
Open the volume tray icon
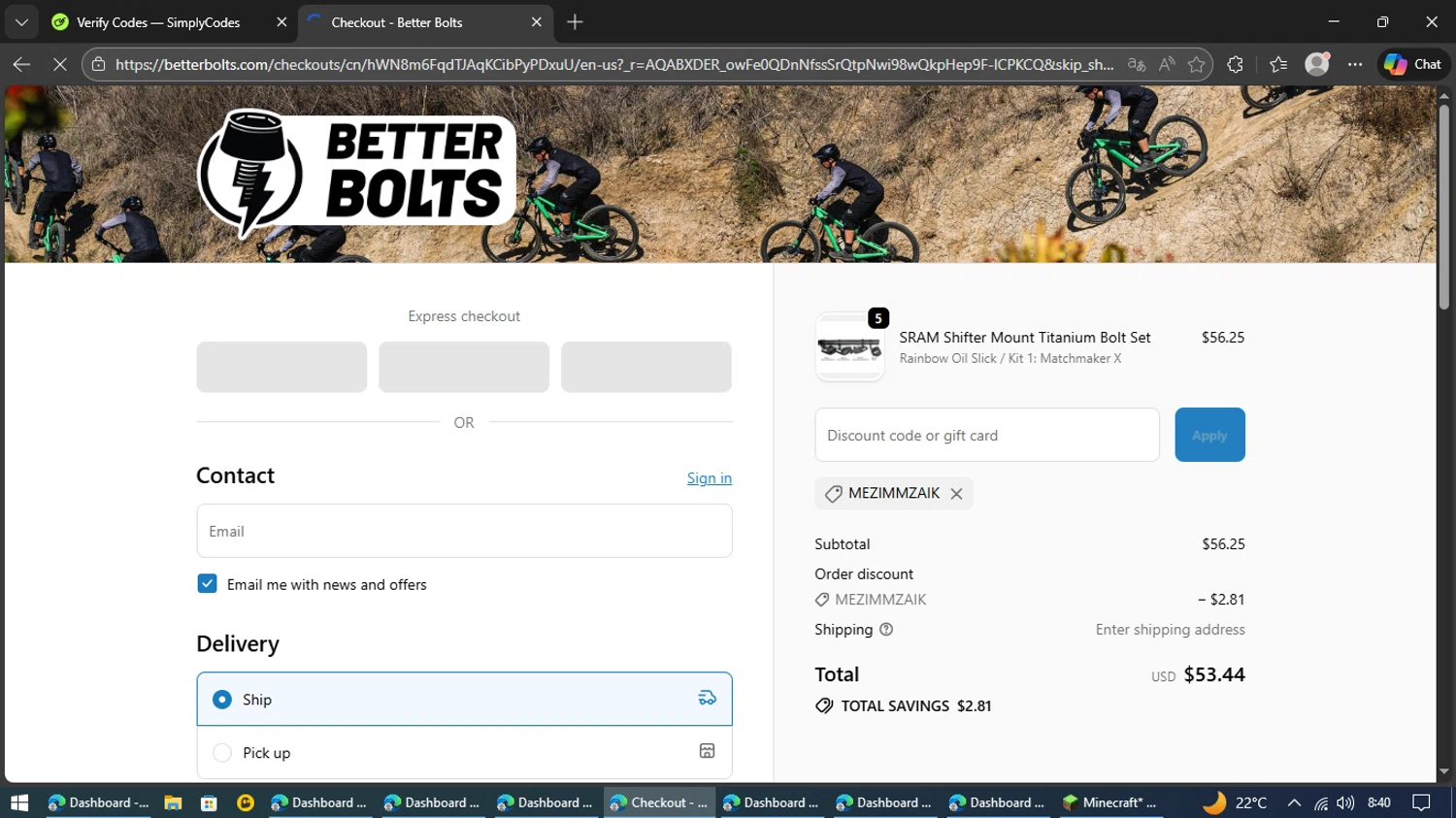tap(1345, 802)
